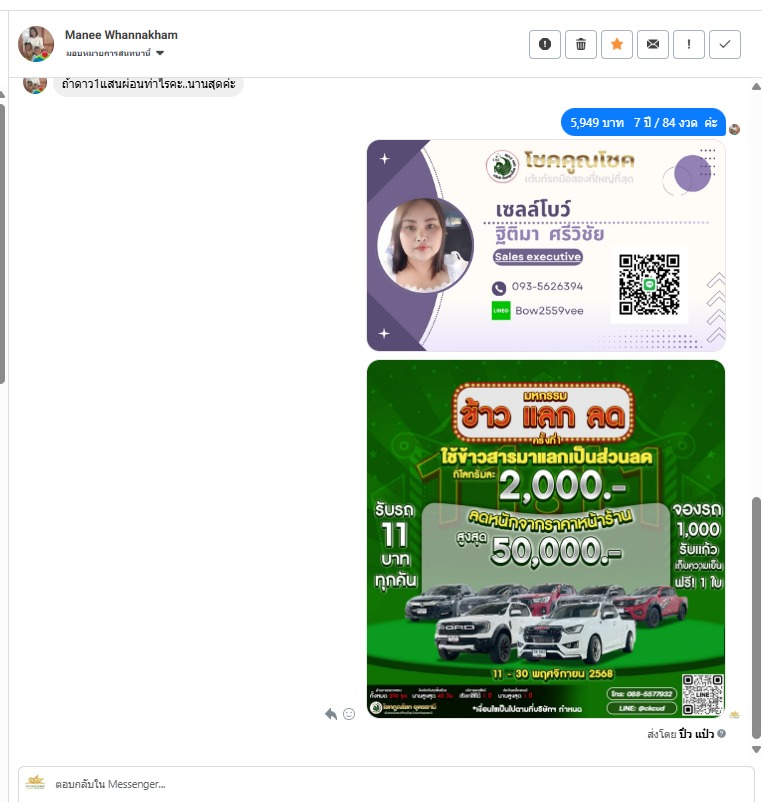The height and width of the screenshot is (802, 762).
Task: Open the green rice promotion poster image
Action: pos(546,539)
